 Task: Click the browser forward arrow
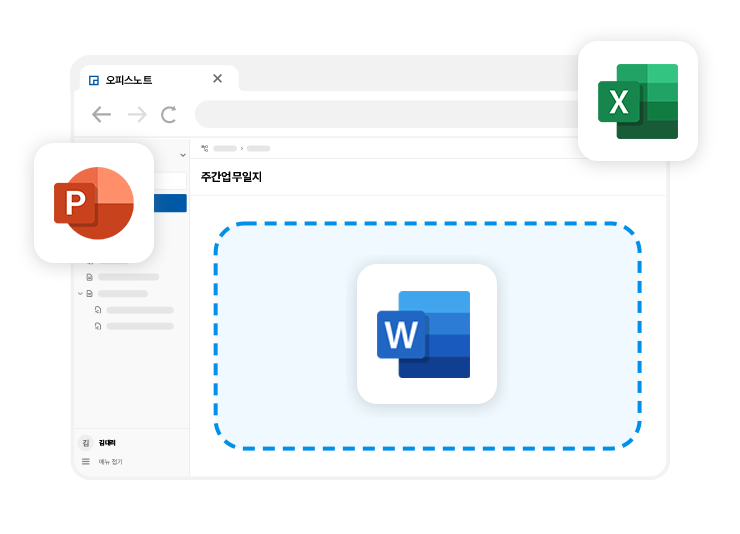(137, 115)
